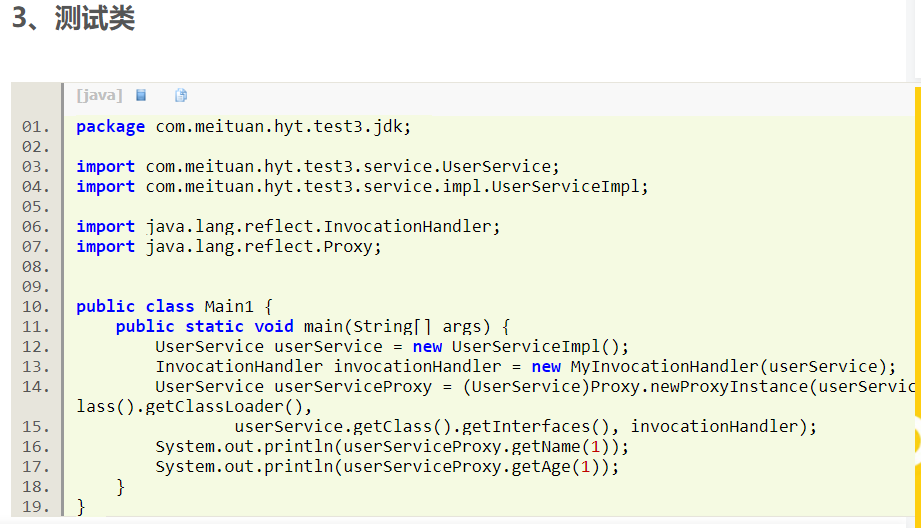Click the [java] language label
The image size is (921, 528).
click(99, 95)
